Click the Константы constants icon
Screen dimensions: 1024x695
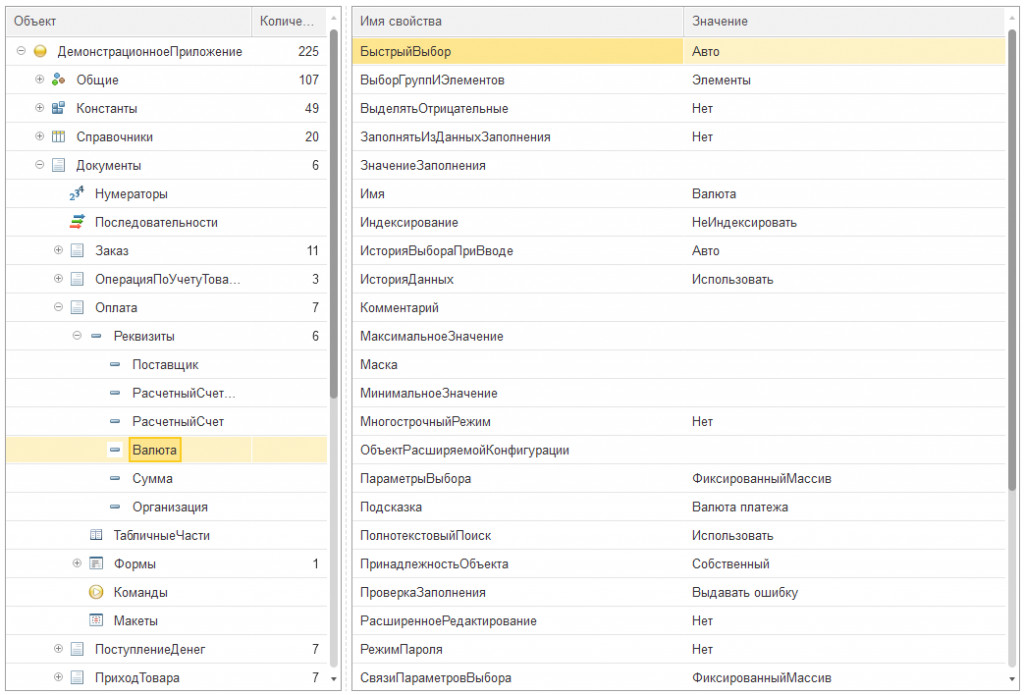[x=58, y=108]
